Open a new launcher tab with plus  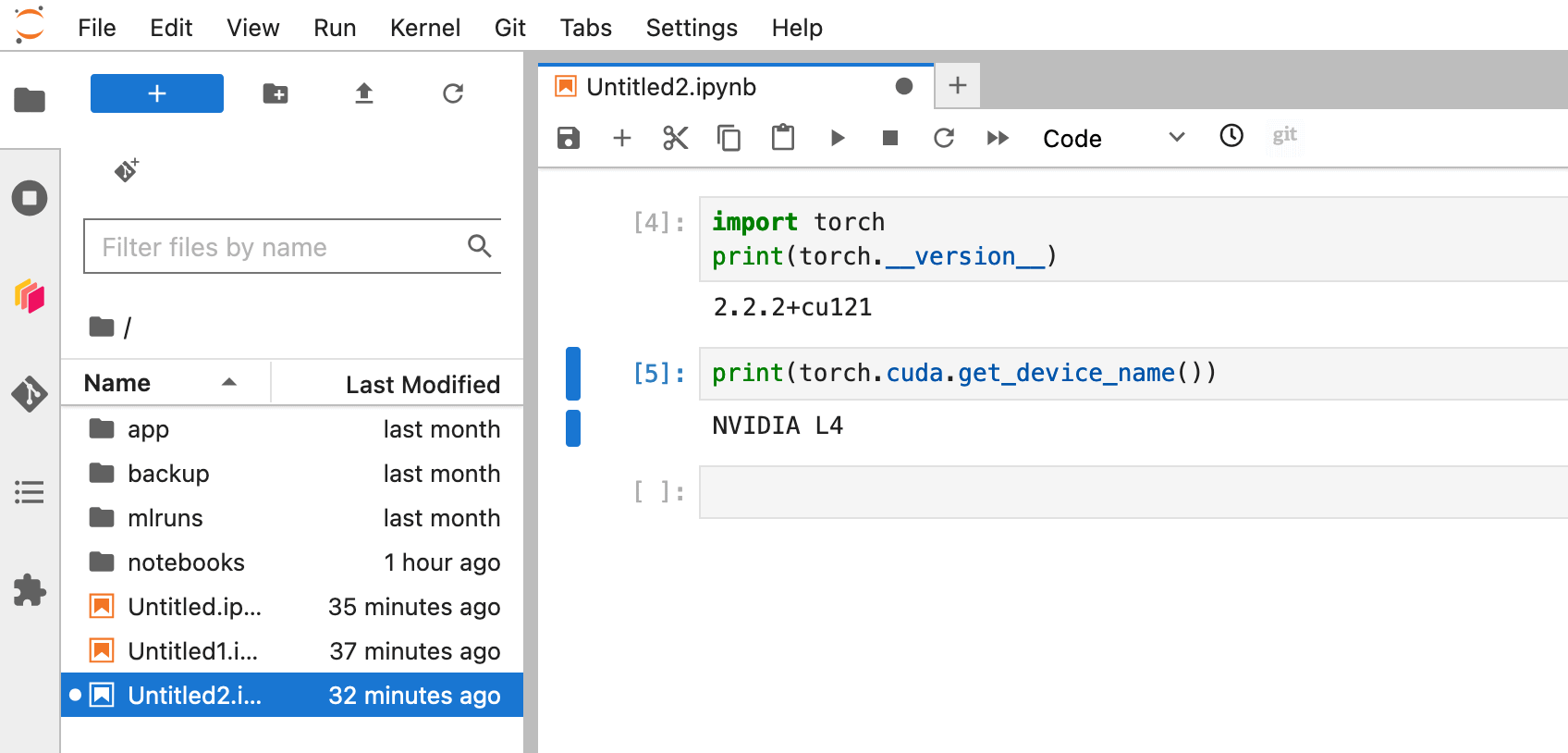958,86
